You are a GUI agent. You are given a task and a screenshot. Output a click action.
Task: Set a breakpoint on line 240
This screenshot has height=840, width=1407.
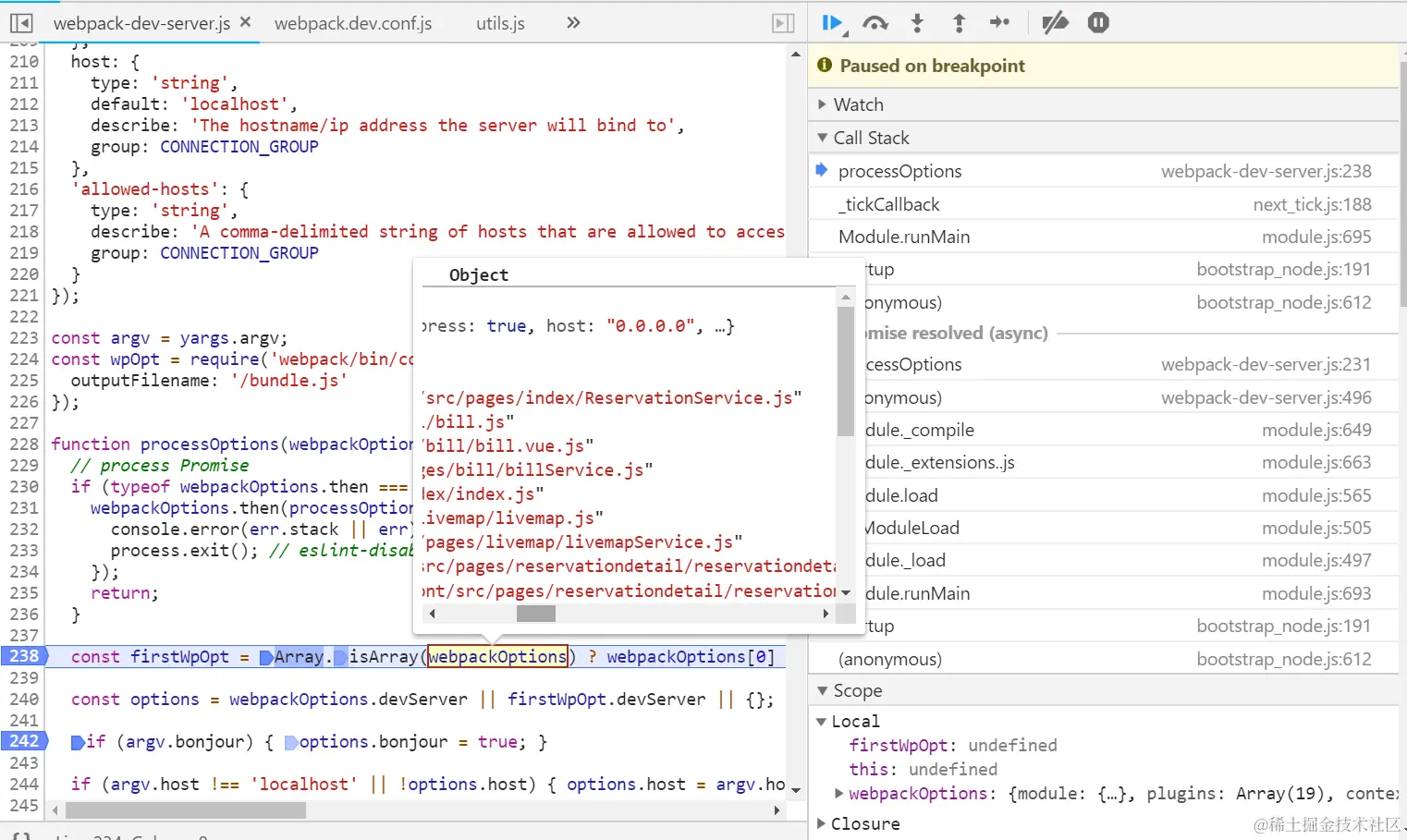pyautogui.click(x=24, y=699)
